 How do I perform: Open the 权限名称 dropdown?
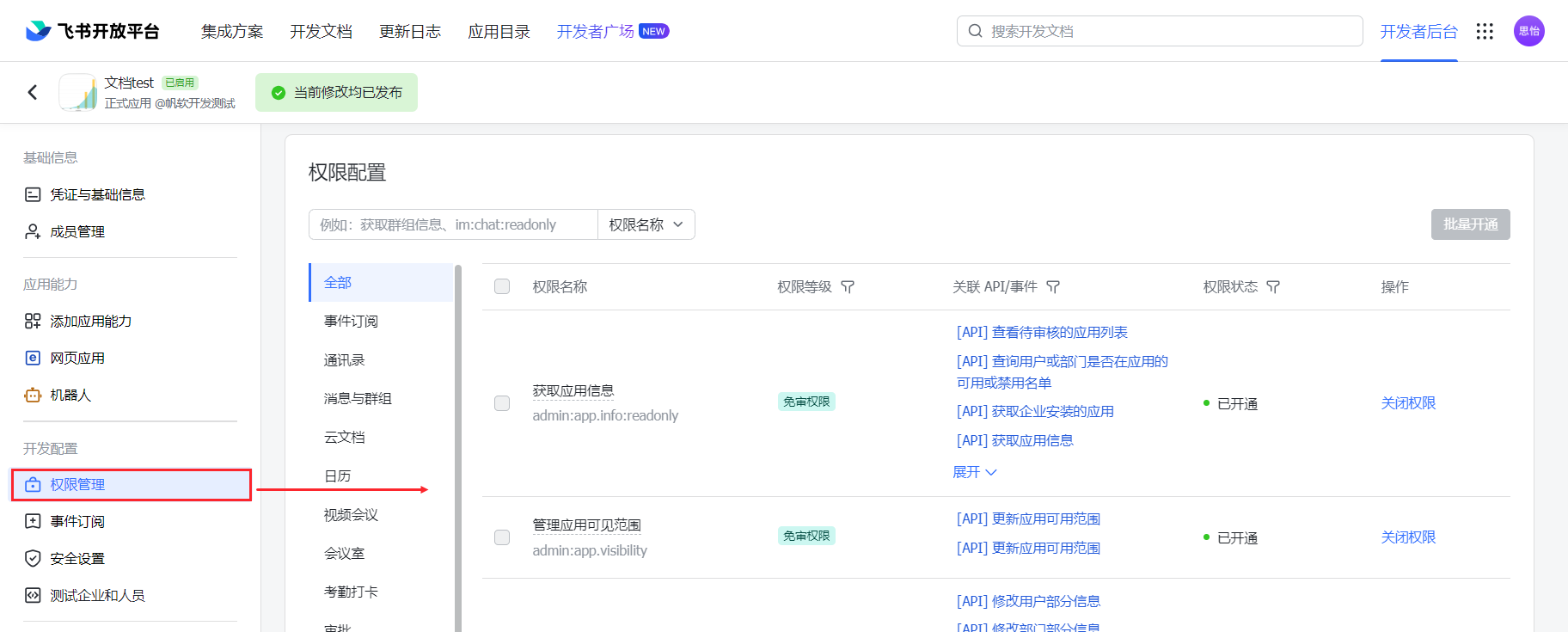click(x=646, y=224)
